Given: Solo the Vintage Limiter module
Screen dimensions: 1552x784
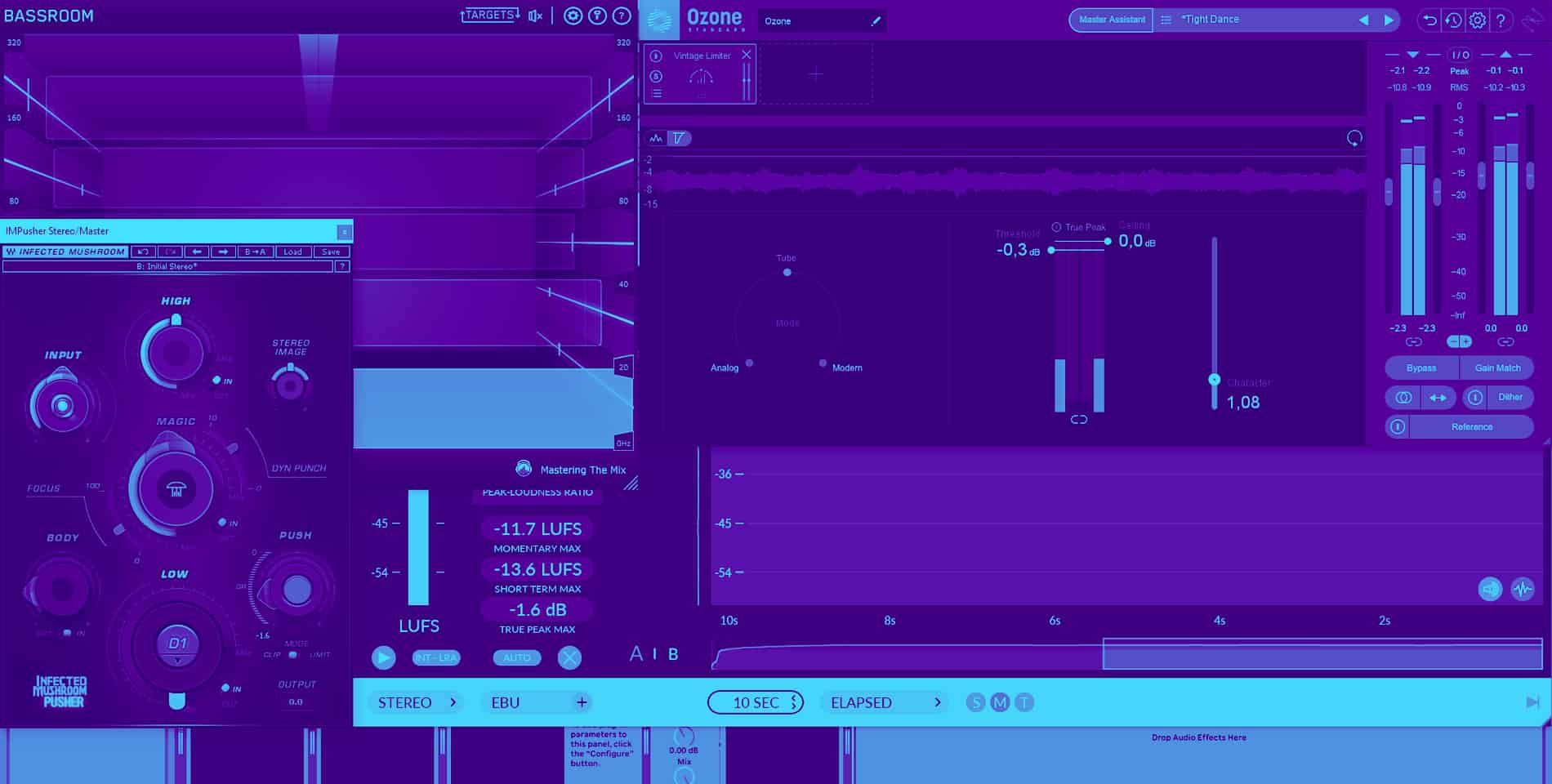Looking at the screenshot, I should 656,76.
